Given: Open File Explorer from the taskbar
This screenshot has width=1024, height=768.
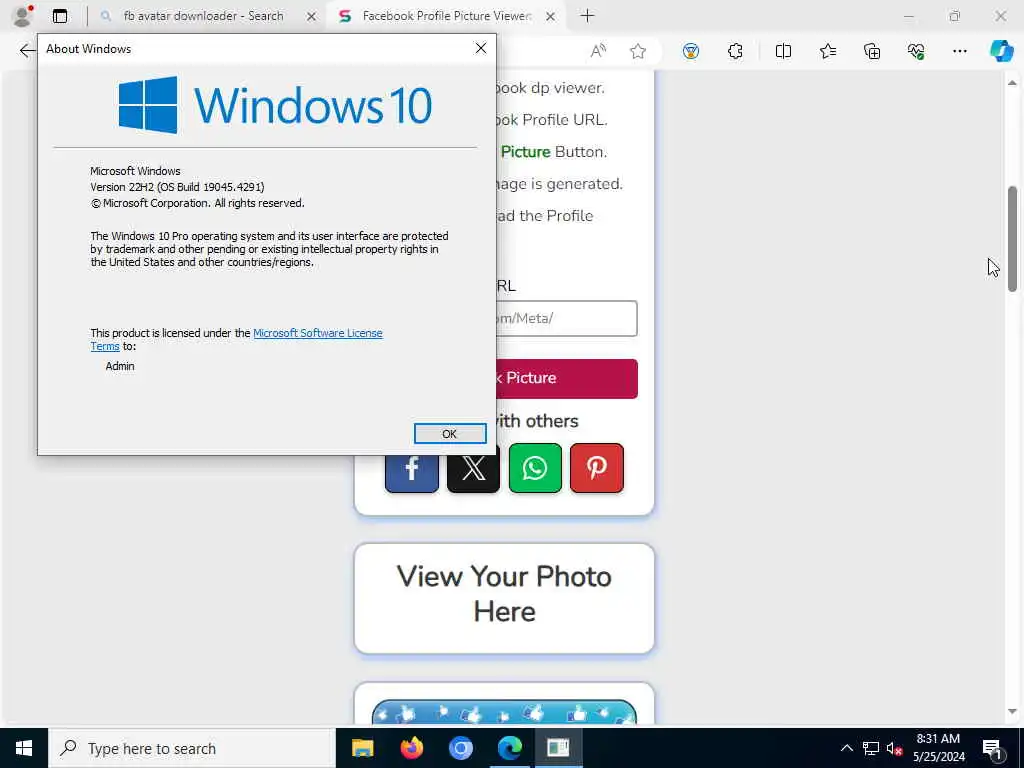Looking at the screenshot, I should 362,748.
